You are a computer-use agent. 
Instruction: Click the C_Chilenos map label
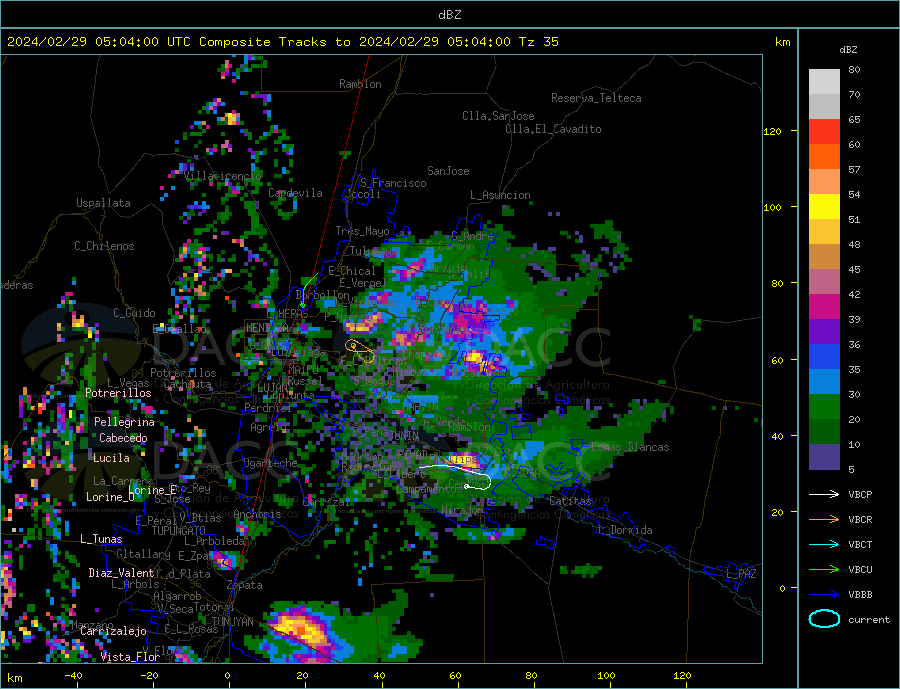(x=104, y=246)
